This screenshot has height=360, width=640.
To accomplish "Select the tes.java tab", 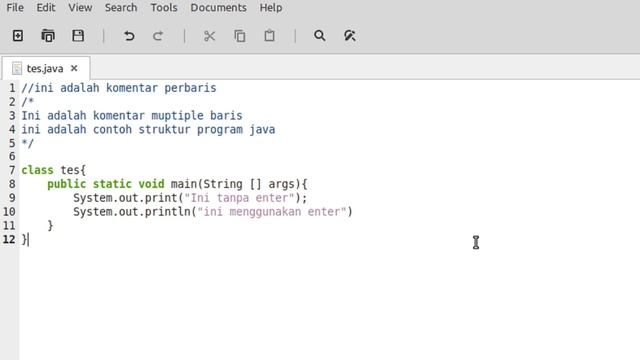I will click(x=45, y=69).
